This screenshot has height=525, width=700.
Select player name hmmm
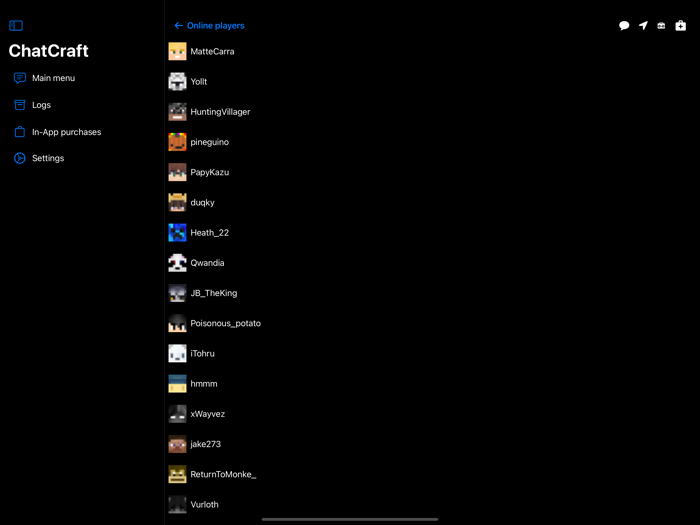click(x=204, y=384)
